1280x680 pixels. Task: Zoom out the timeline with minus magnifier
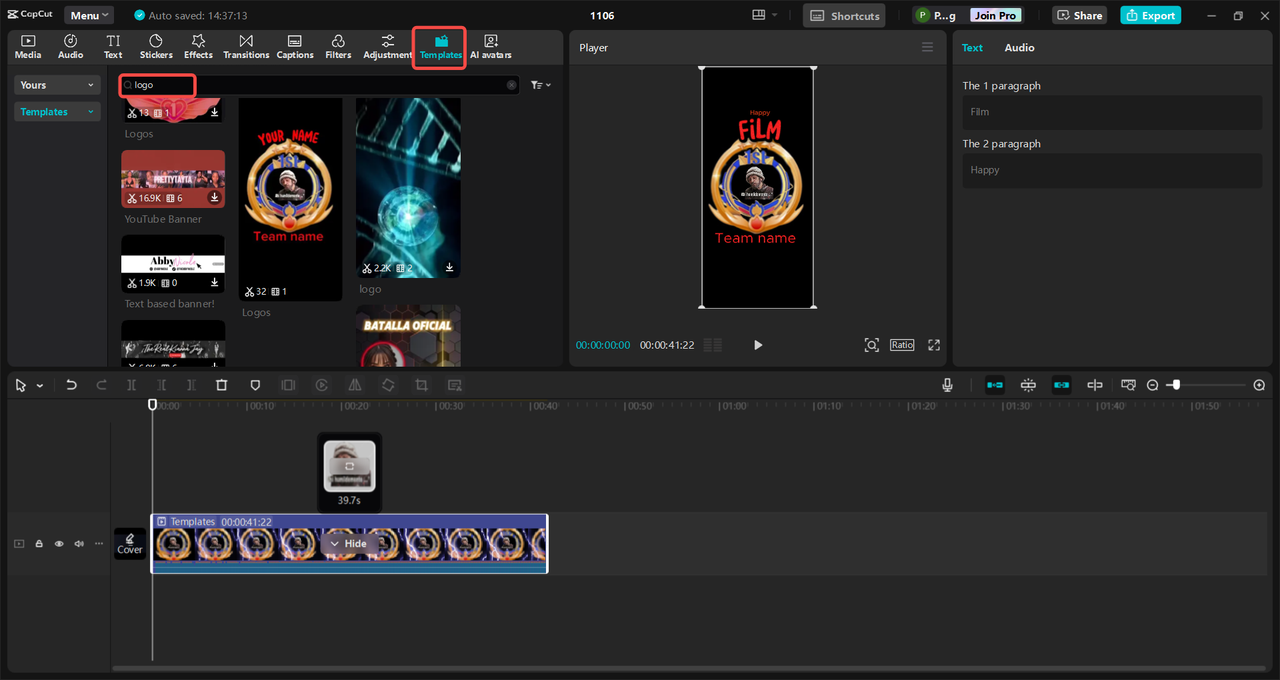coord(1152,385)
